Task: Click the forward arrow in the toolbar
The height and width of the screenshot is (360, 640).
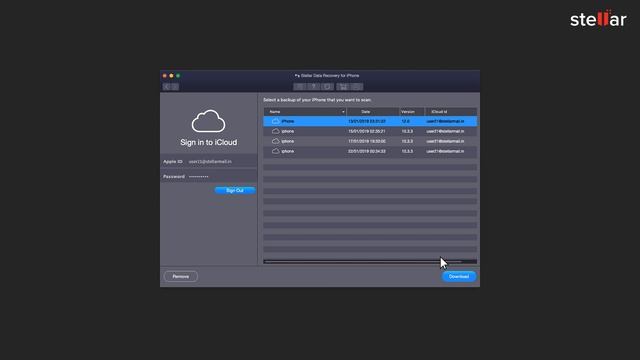Action: [x=175, y=87]
